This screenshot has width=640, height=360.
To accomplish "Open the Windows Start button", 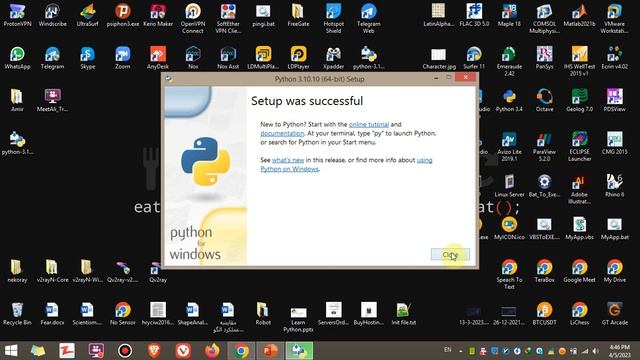I will (x=11, y=351).
